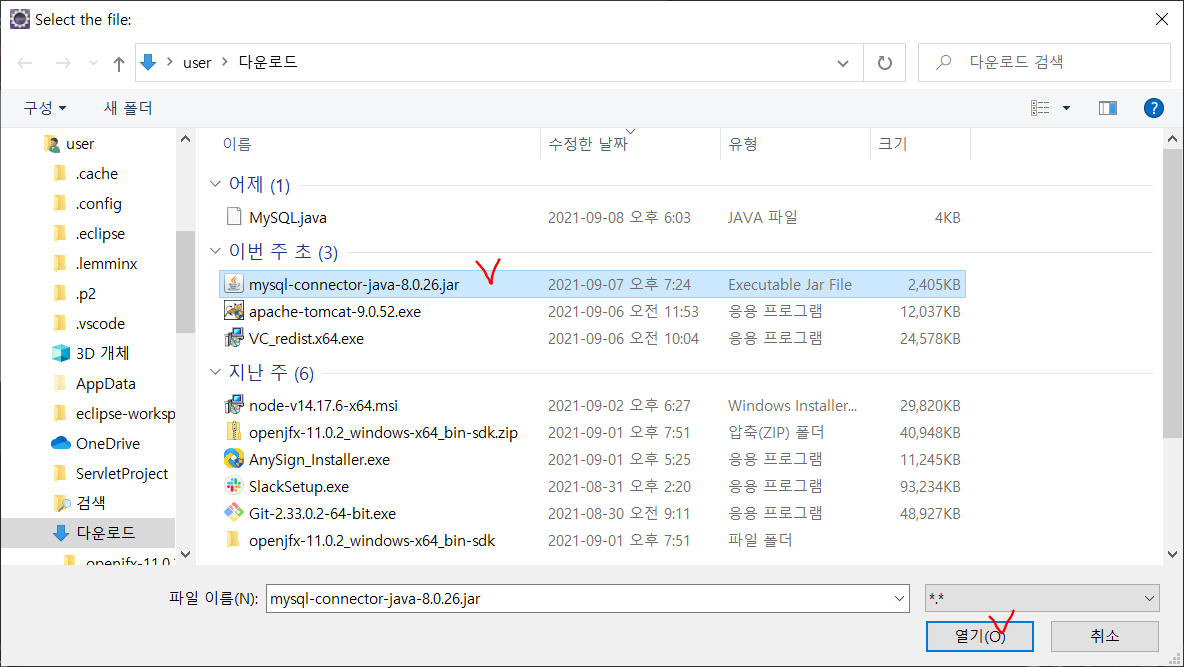
Task: Select AnySign_Installer.exe icon
Action: click(x=234, y=459)
